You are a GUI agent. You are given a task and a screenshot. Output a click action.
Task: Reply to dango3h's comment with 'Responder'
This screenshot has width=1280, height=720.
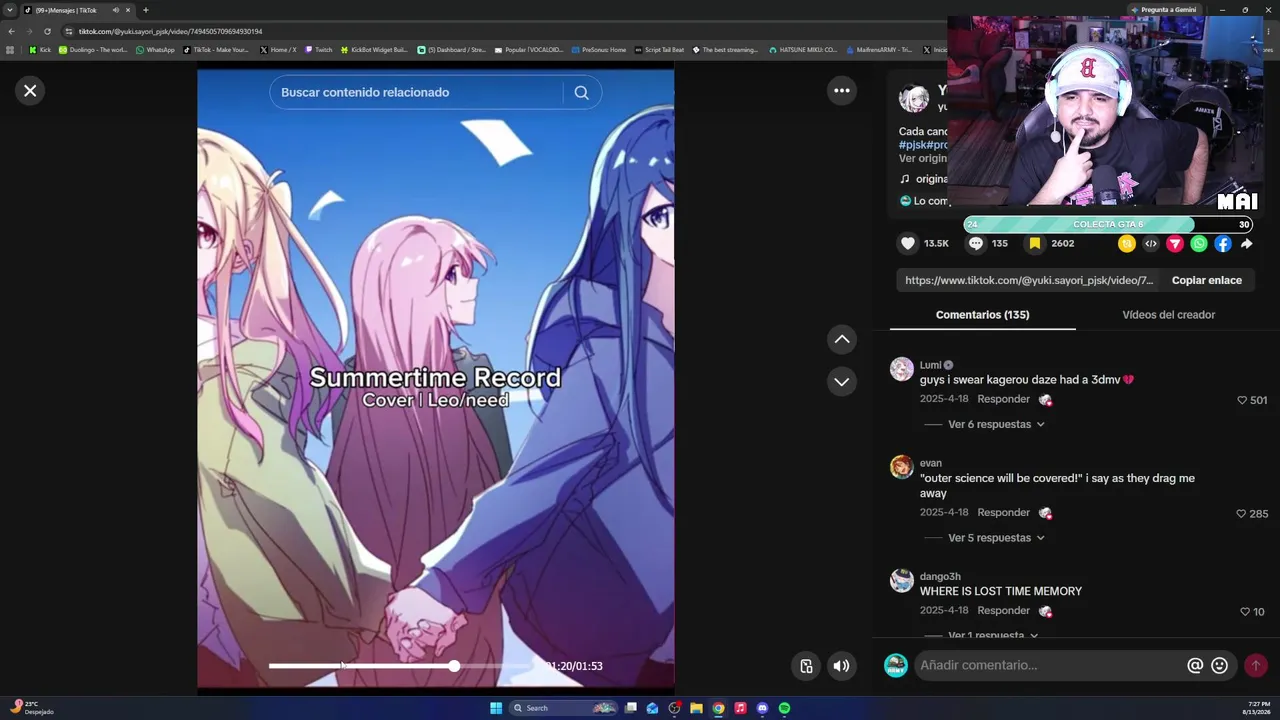pos(1003,611)
